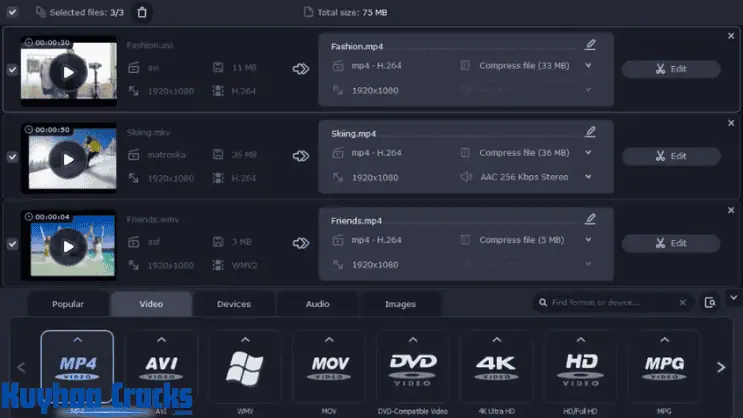Click the pencil icon to rename Fashion.mp4
This screenshot has height=418, width=743.
[x=590, y=45]
